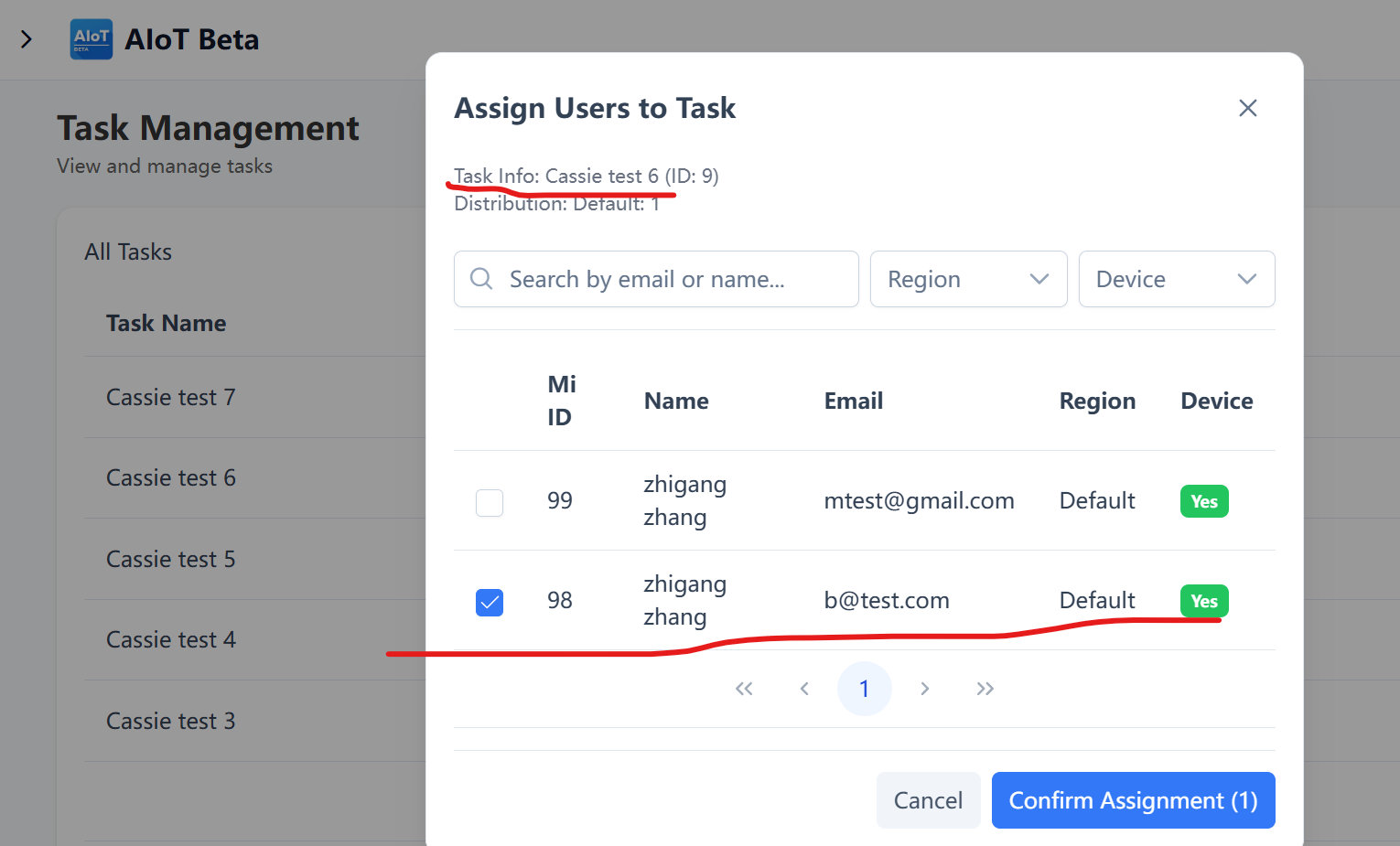The image size is (1400, 846).
Task: Check the box for user Mi ID 99
Action: 490,502
